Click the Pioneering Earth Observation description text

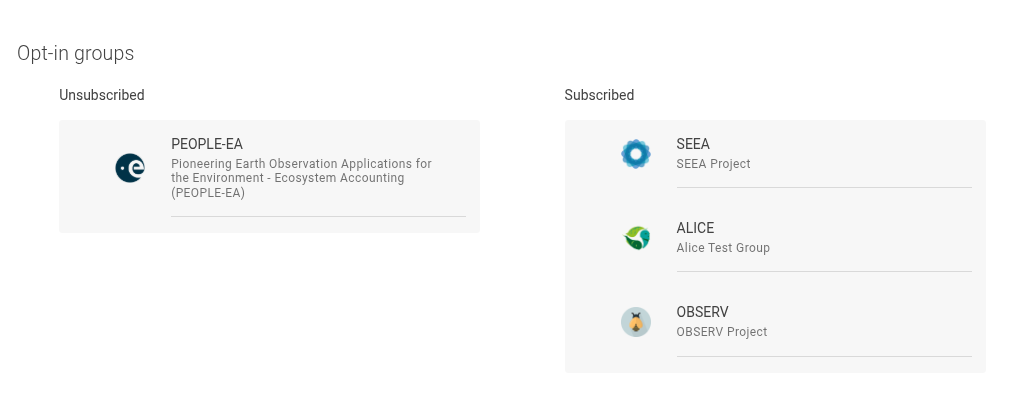[301, 178]
